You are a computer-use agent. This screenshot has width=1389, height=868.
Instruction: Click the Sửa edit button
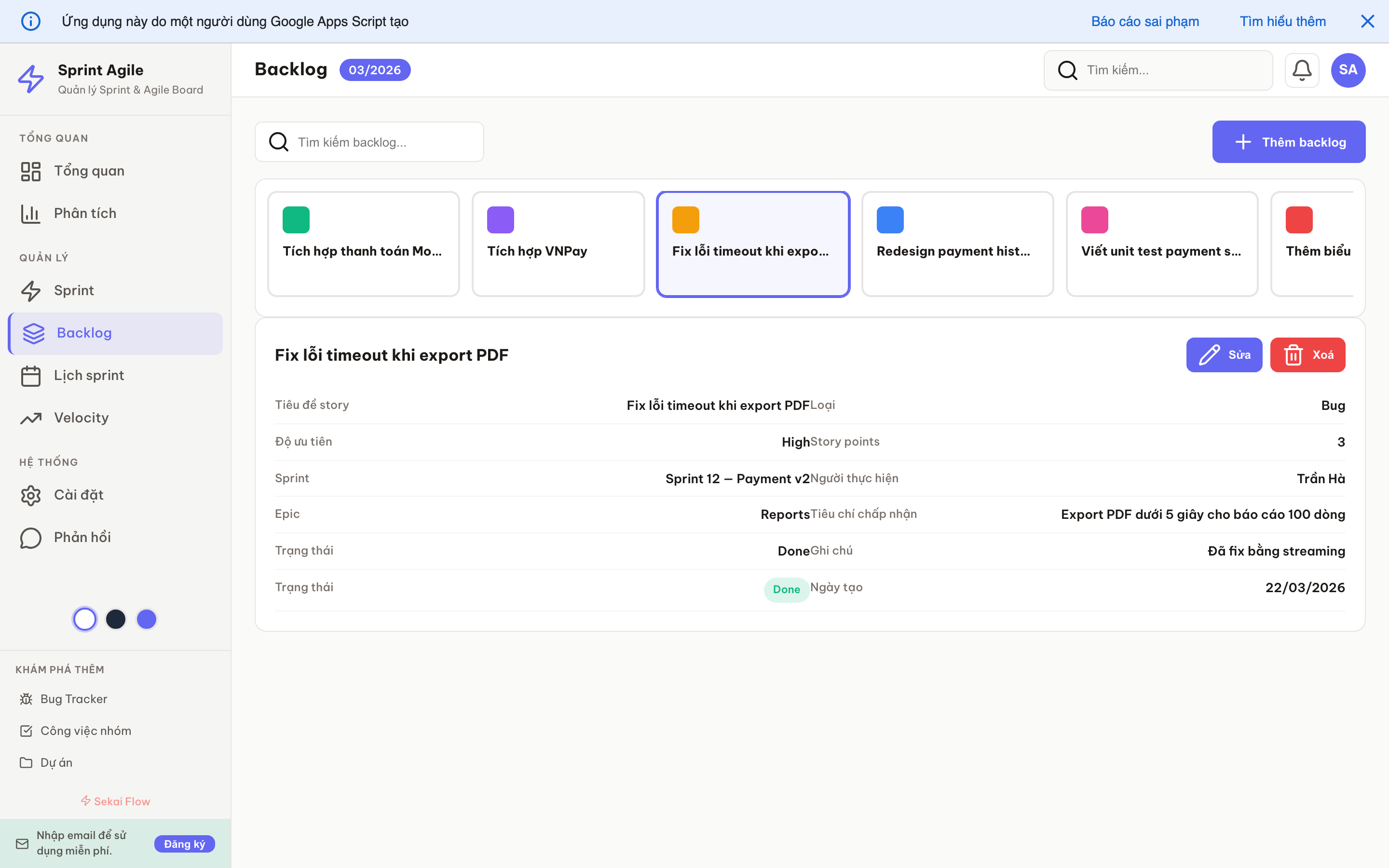[x=1224, y=355]
